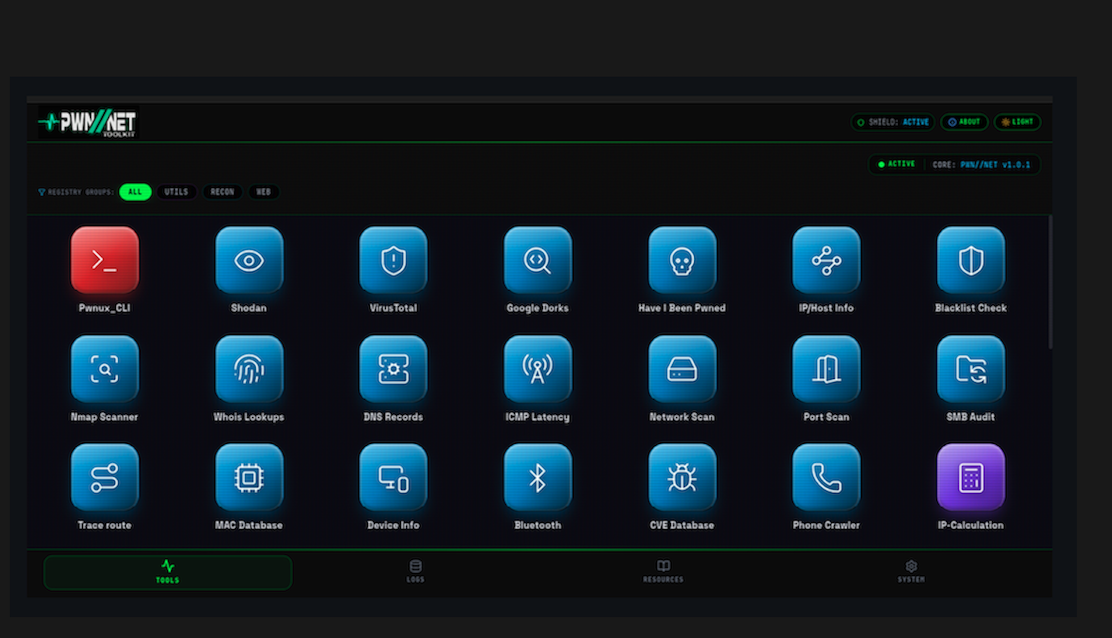Open the DNS Records tool
1112x638 pixels.
393,369
